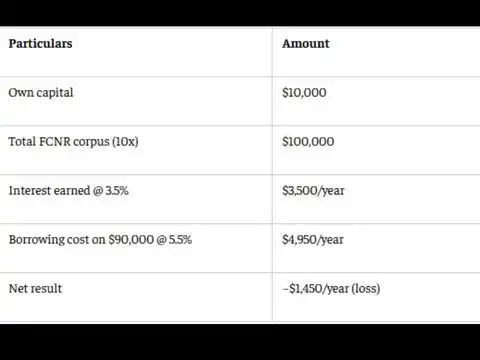Click the Particulars column header

point(40,44)
